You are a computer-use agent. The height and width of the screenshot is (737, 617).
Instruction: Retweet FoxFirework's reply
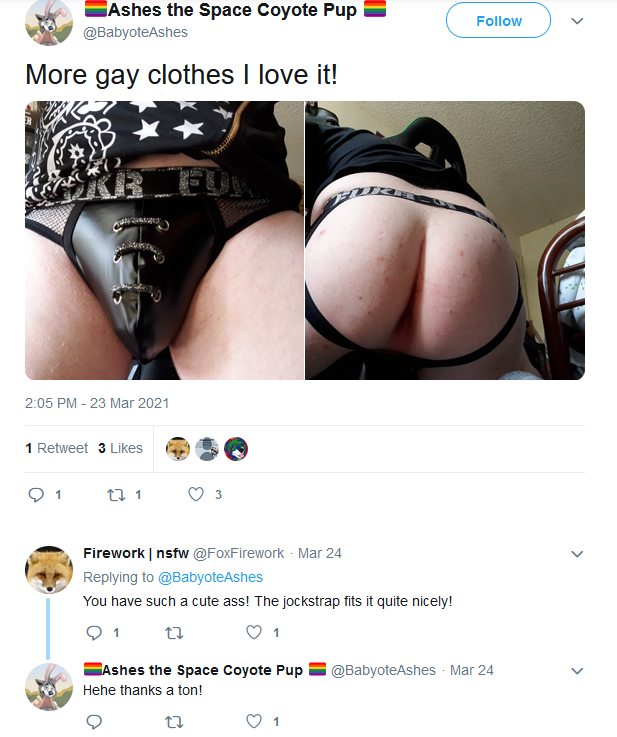click(174, 633)
